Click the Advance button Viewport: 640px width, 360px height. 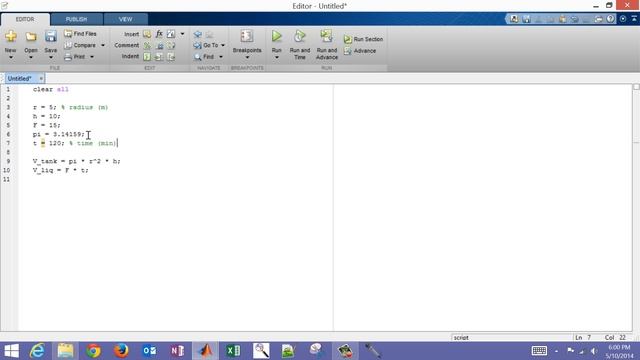(x=360, y=51)
